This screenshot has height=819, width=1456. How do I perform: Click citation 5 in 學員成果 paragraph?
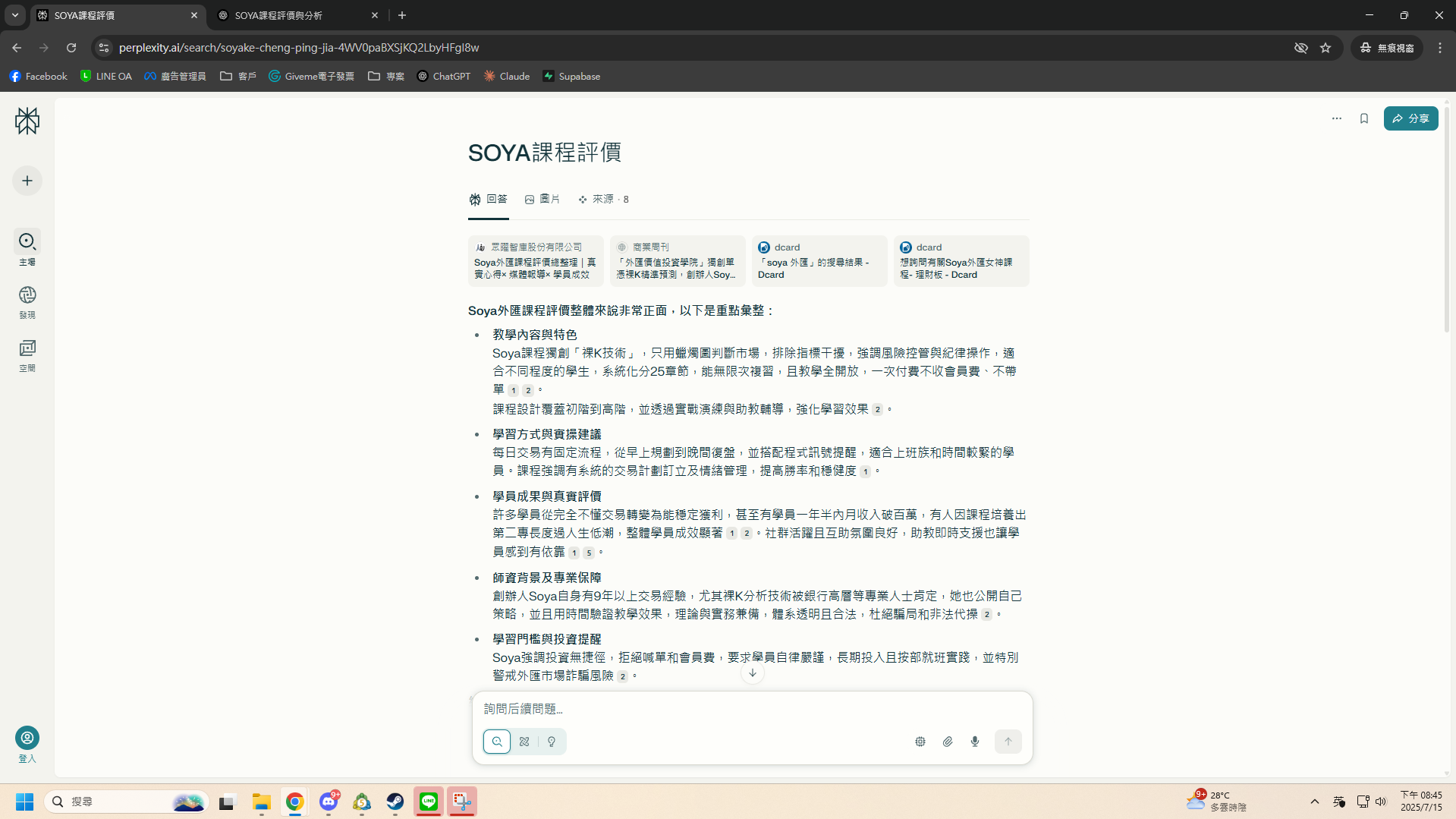(x=588, y=553)
